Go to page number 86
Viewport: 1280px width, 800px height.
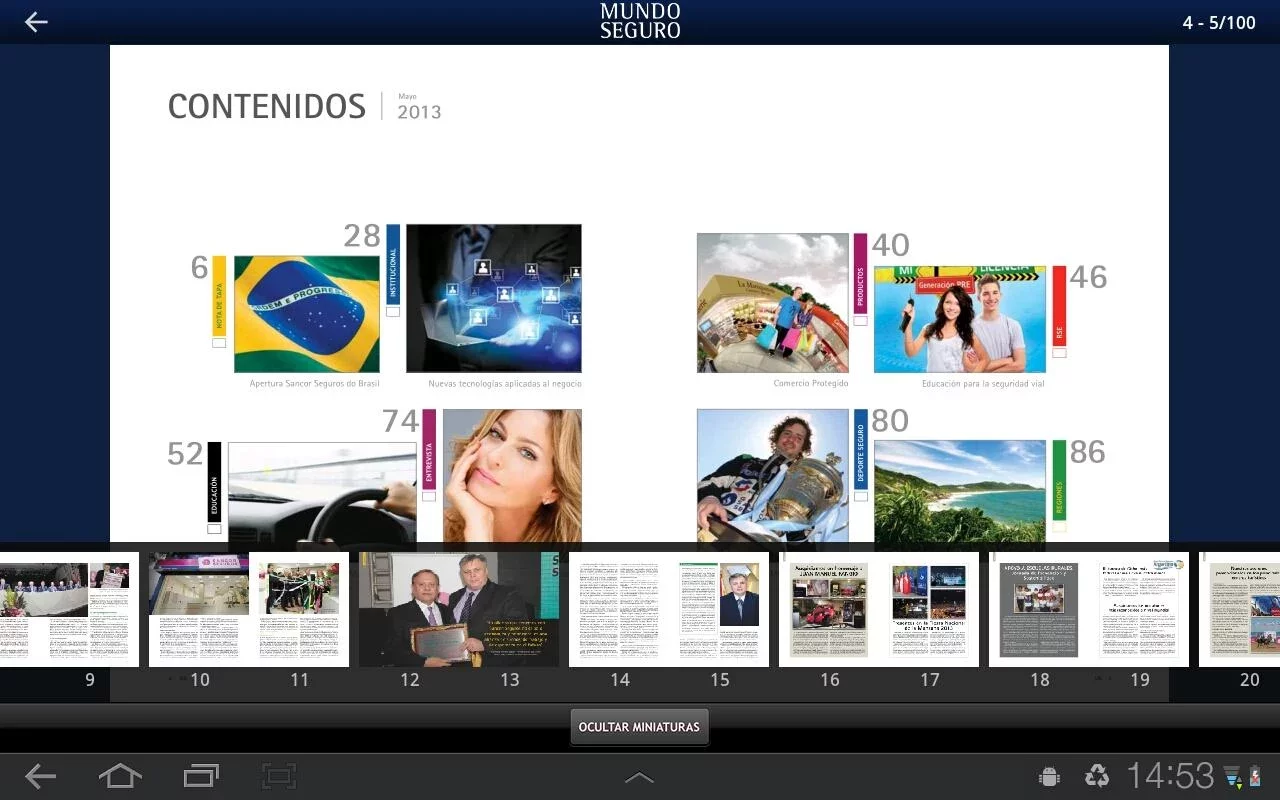point(1088,452)
